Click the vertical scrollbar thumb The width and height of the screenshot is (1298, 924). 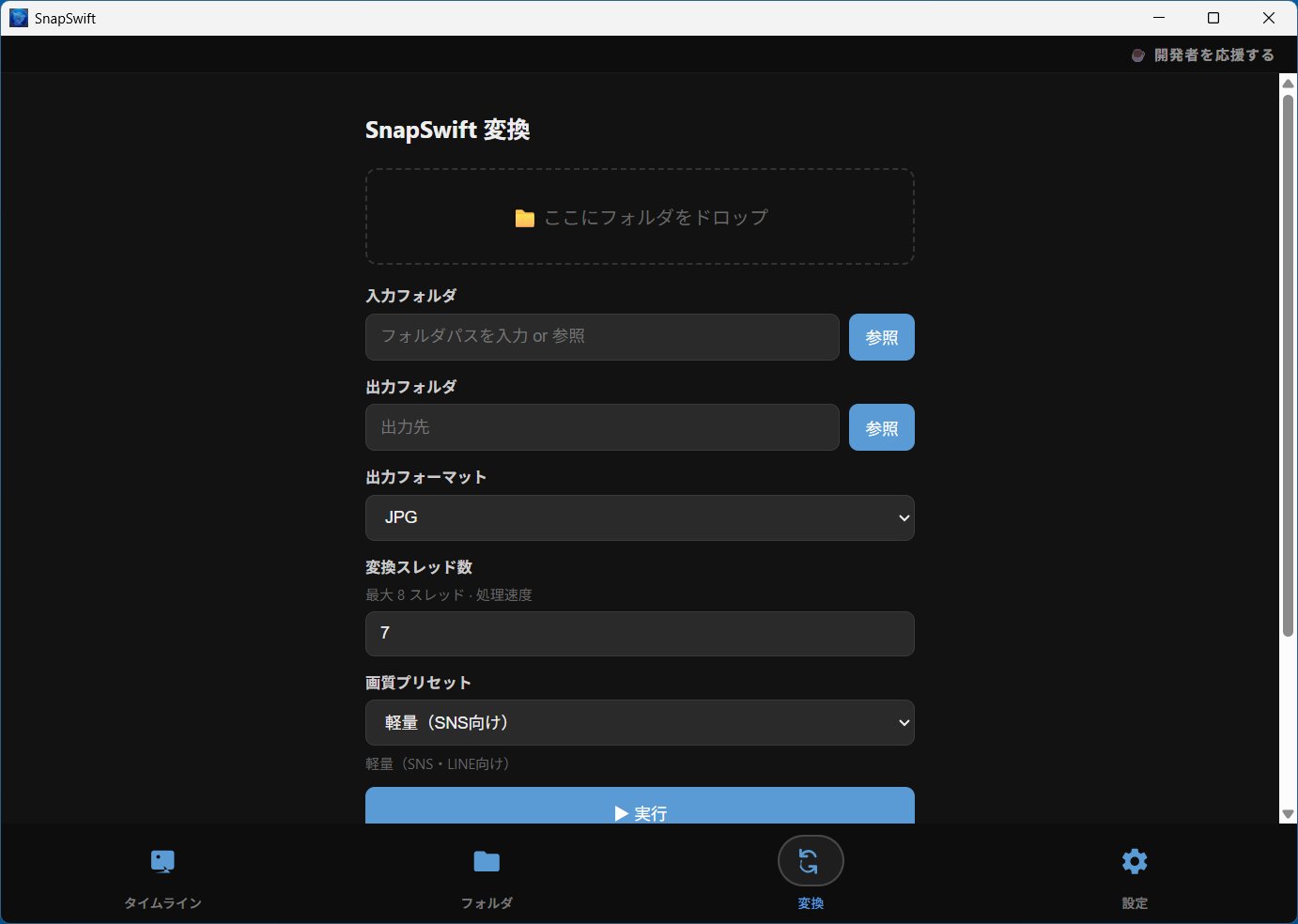coord(1288,364)
